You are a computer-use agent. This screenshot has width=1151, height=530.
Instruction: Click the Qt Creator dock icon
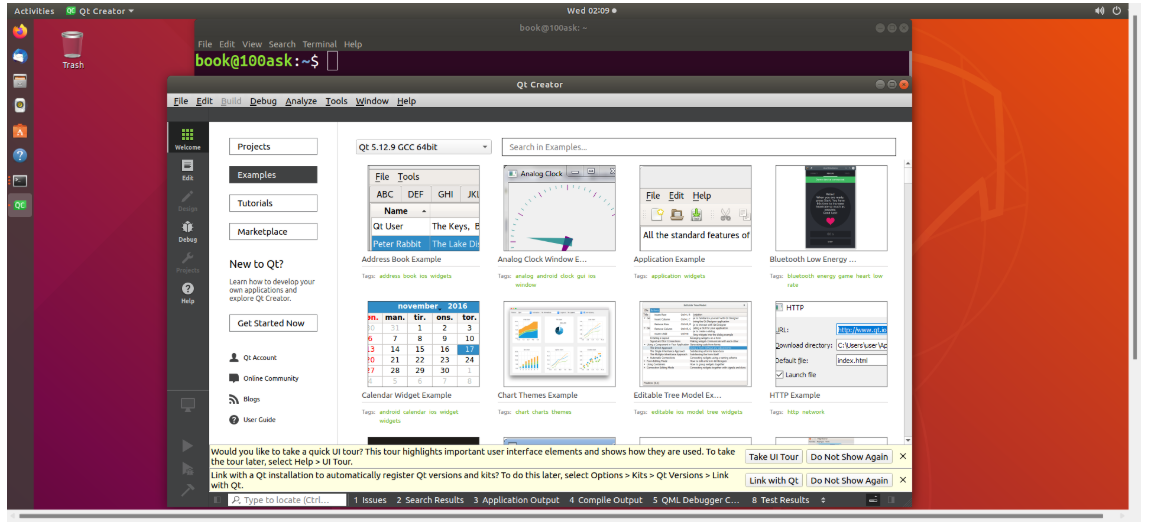click(20, 205)
